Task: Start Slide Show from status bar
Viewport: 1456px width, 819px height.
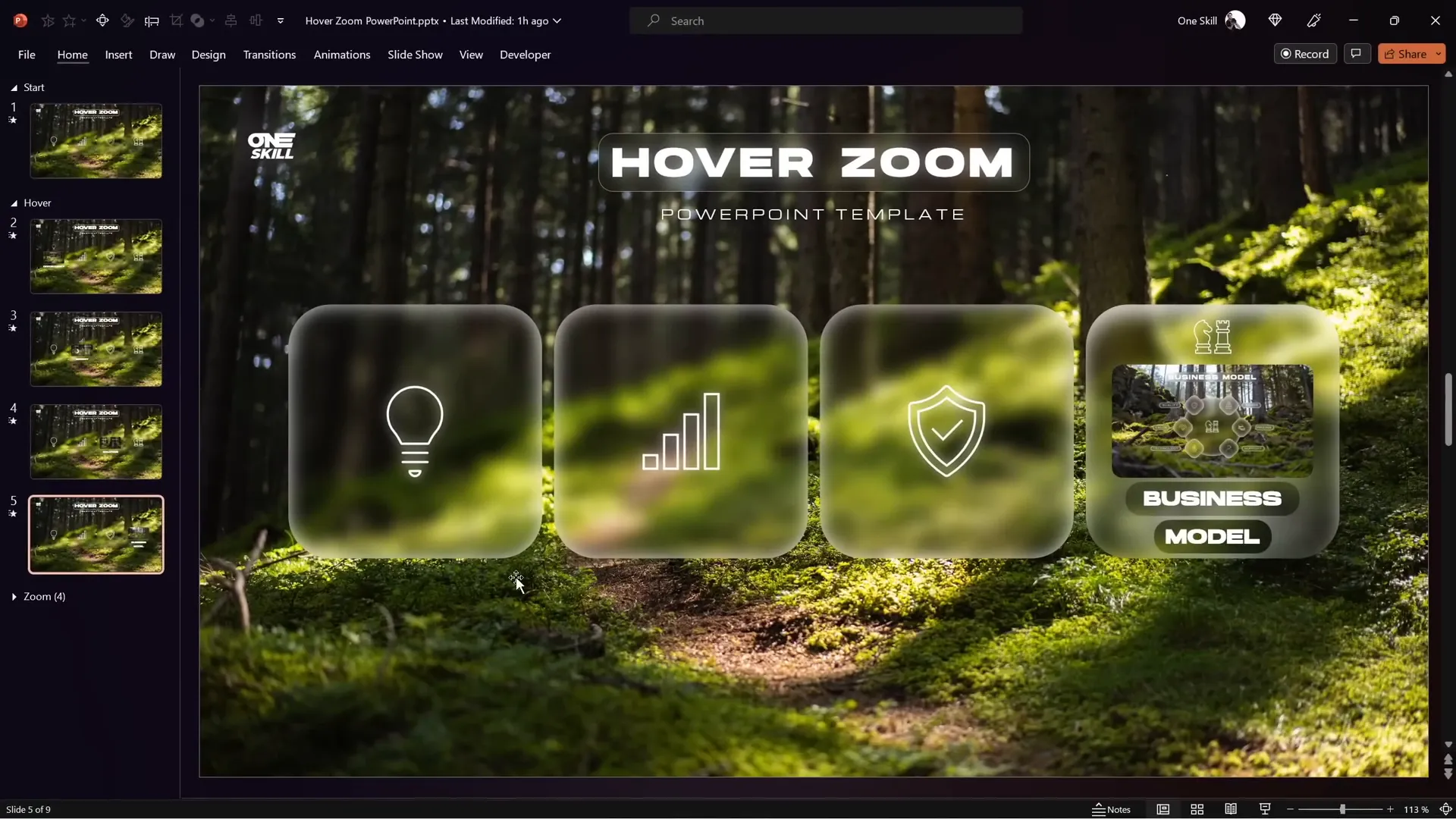Action: point(1265,809)
